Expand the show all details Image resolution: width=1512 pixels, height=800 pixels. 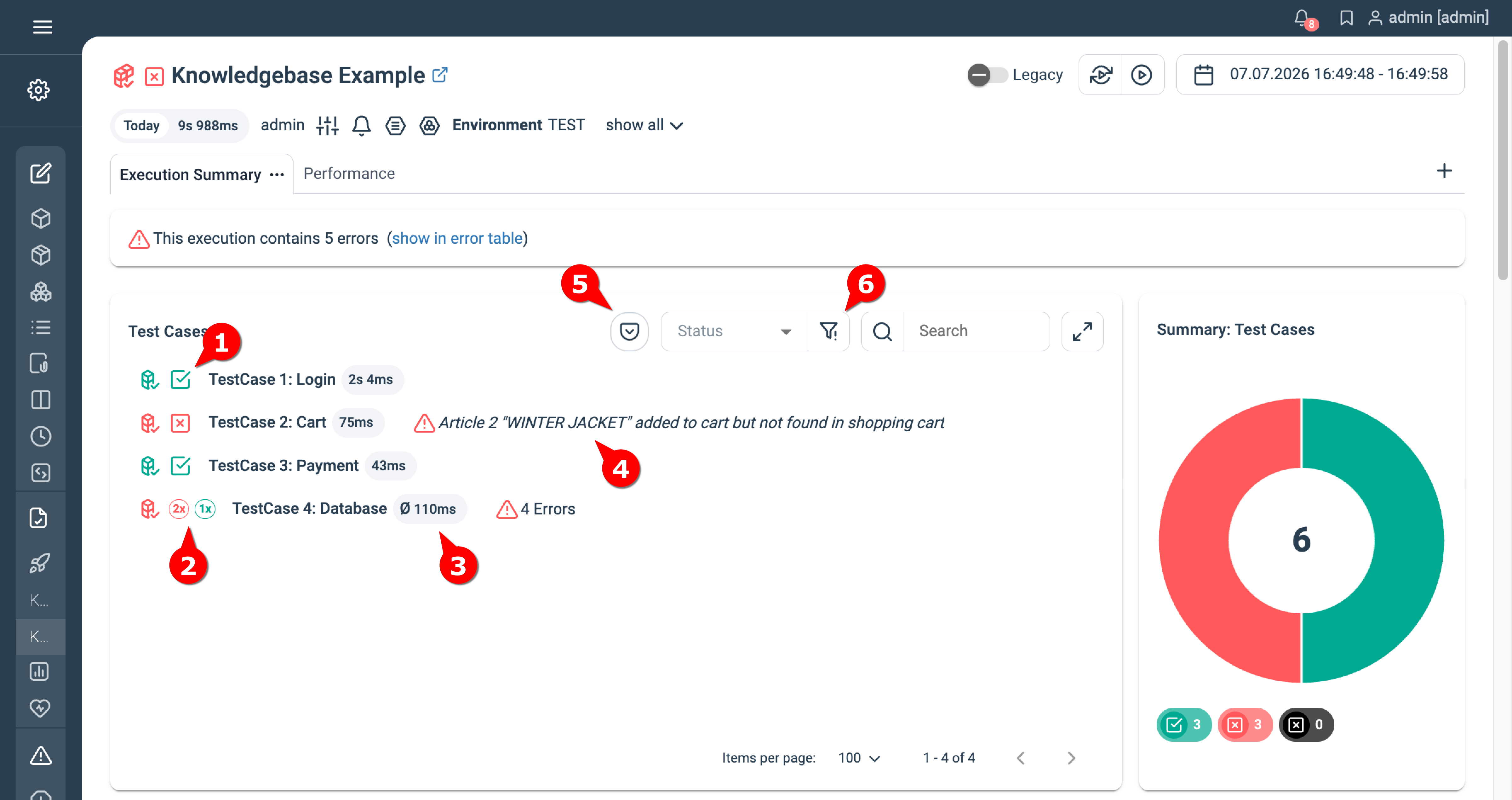click(644, 125)
